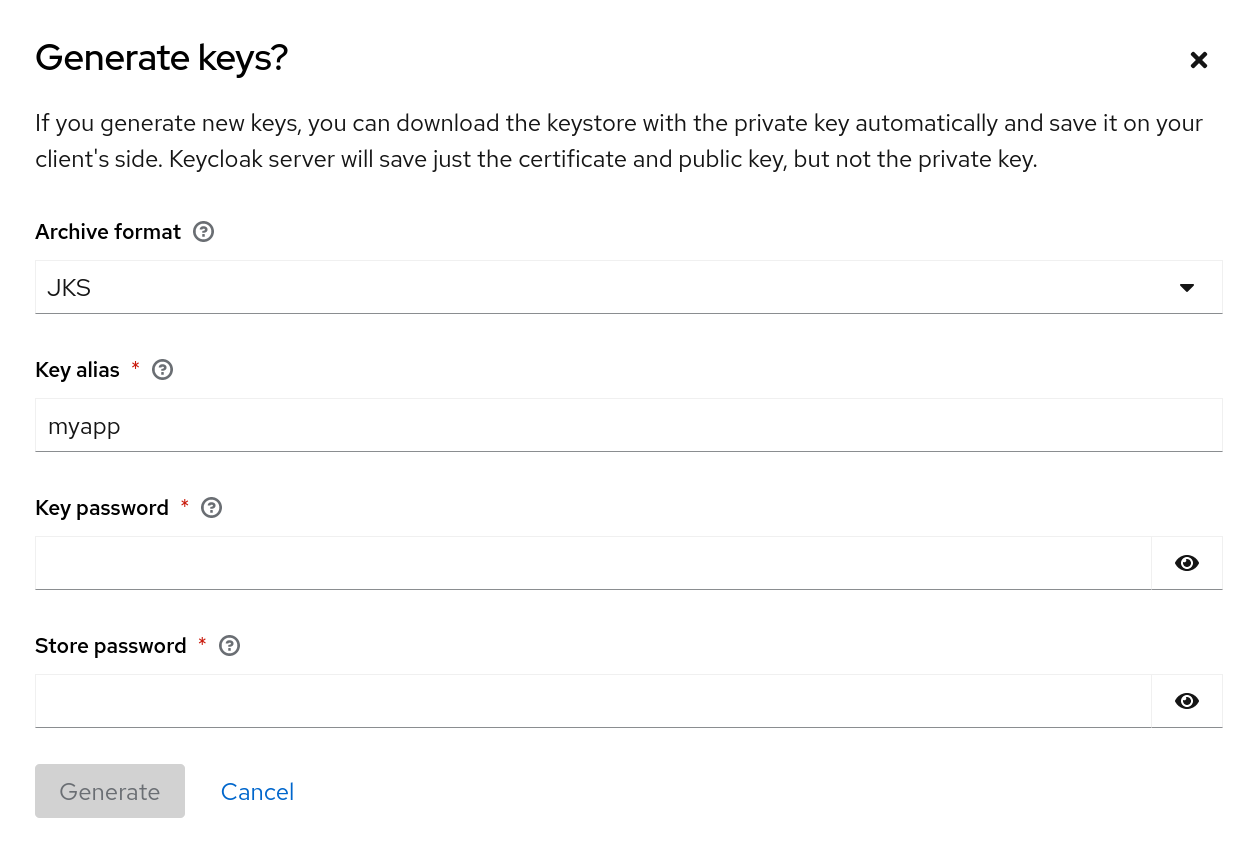Focus the empty Key password field
This screenshot has height=851, width=1254.
coord(593,563)
